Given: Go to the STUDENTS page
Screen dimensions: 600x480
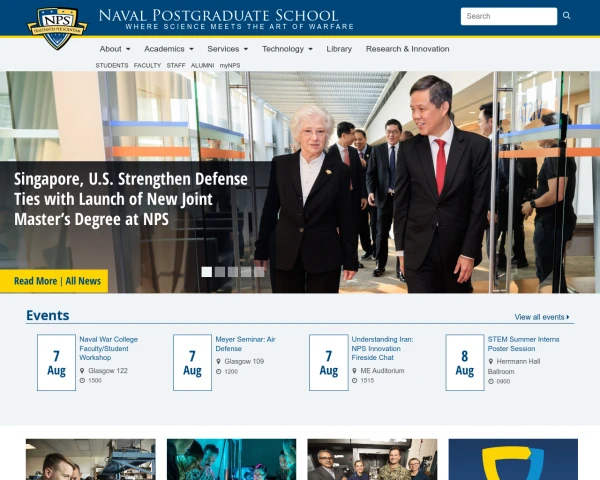Looking at the screenshot, I should pos(112,65).
